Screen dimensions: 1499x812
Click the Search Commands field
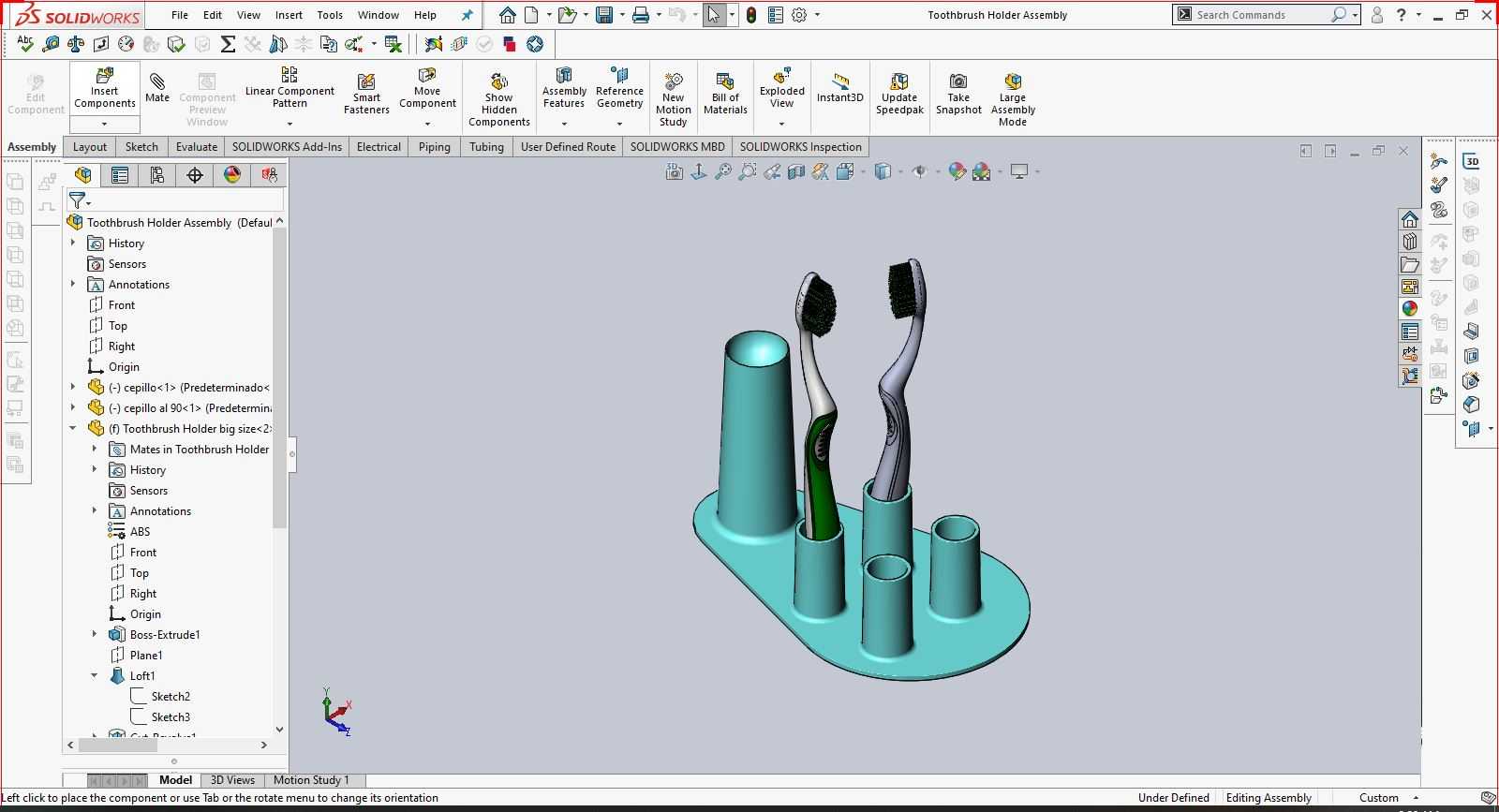pos(1260,15)
